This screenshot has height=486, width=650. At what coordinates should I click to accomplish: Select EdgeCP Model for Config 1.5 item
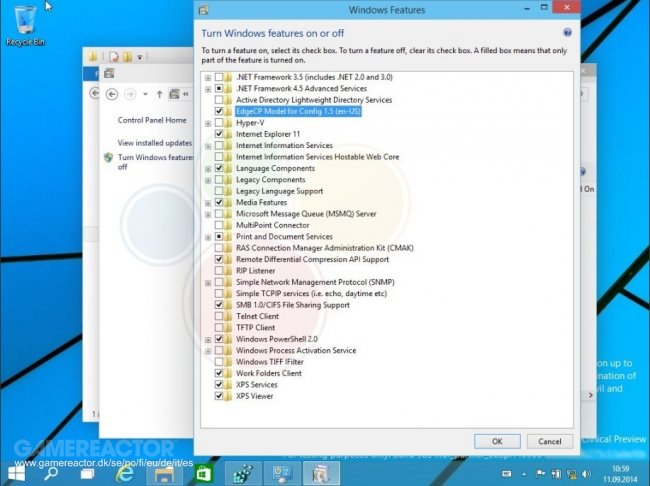[x=299, y=111]
